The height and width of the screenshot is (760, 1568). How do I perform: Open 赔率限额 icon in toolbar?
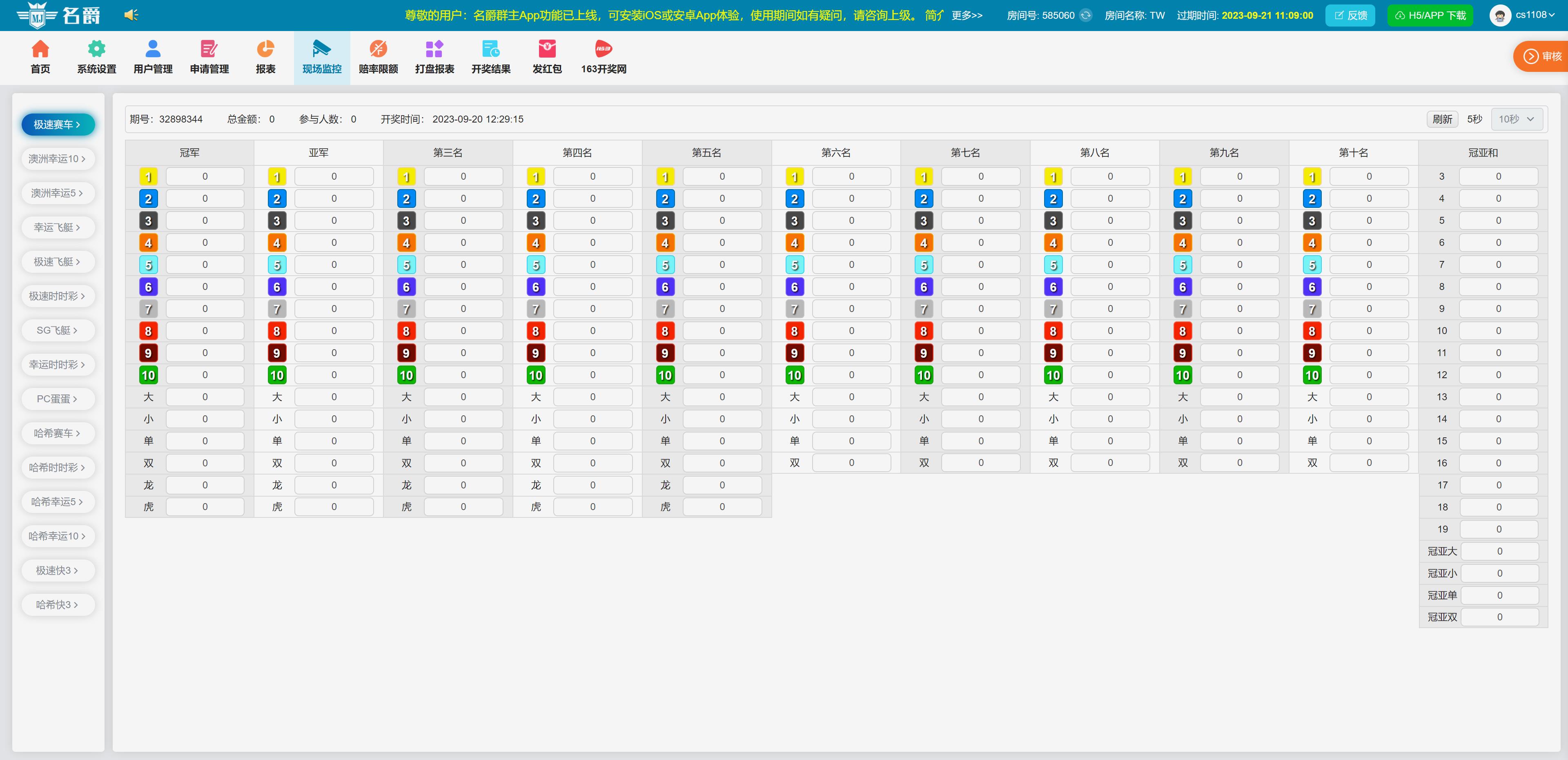tap(378, 49)
